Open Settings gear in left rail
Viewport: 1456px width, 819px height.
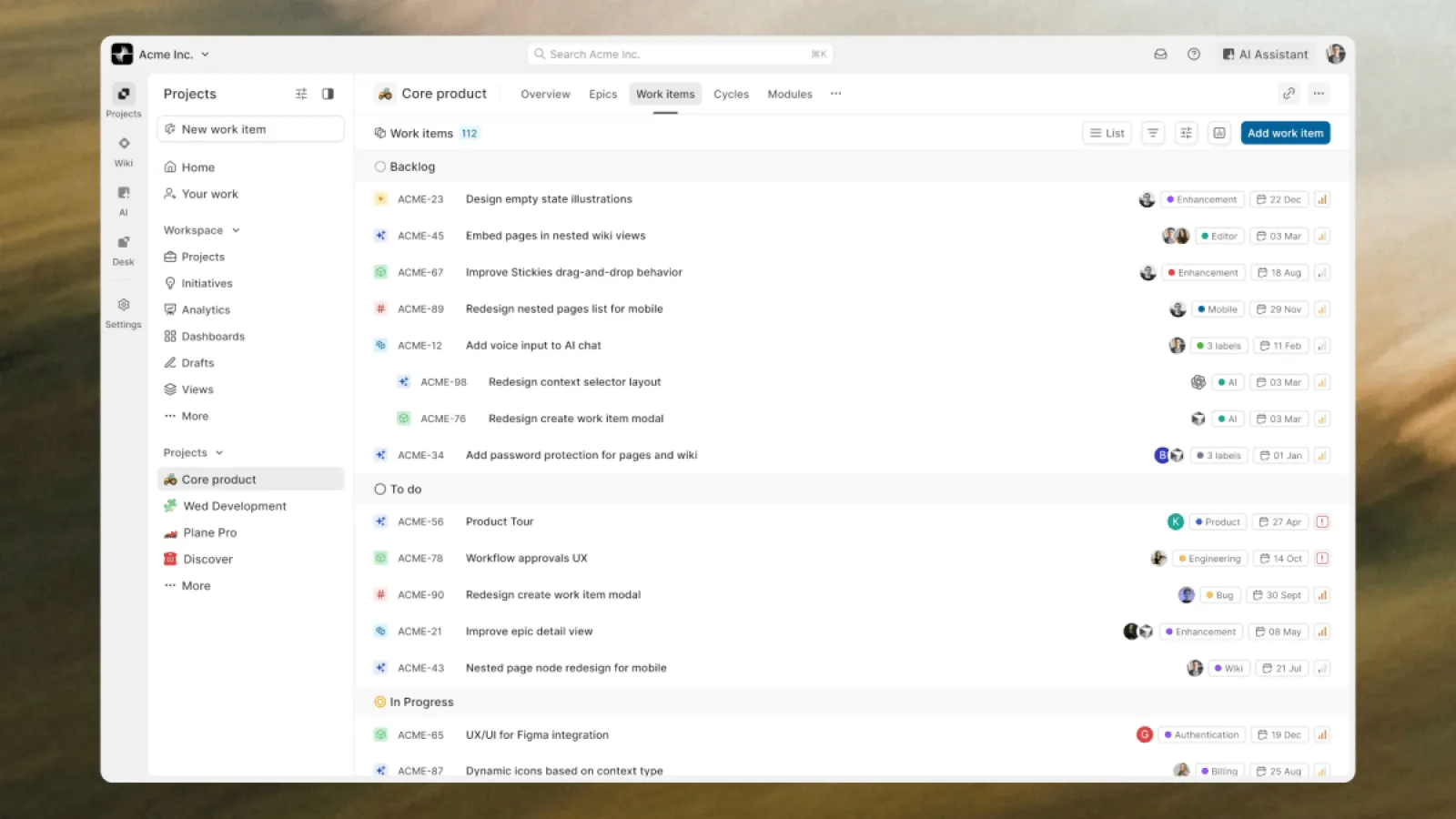coord(124,305)
